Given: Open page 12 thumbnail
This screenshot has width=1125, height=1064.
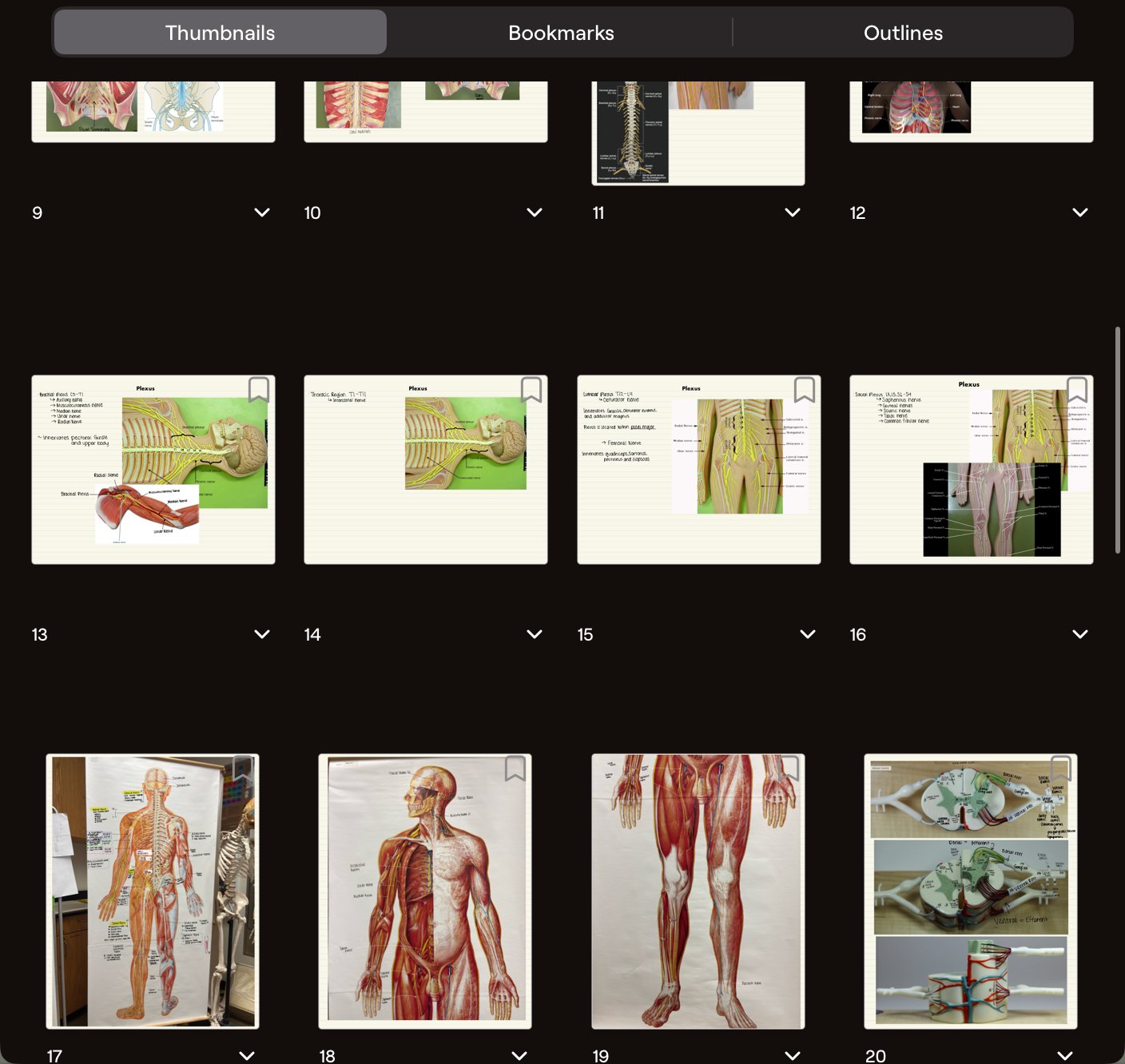Looking at the screenshot, I should click(x=972, y=112).
